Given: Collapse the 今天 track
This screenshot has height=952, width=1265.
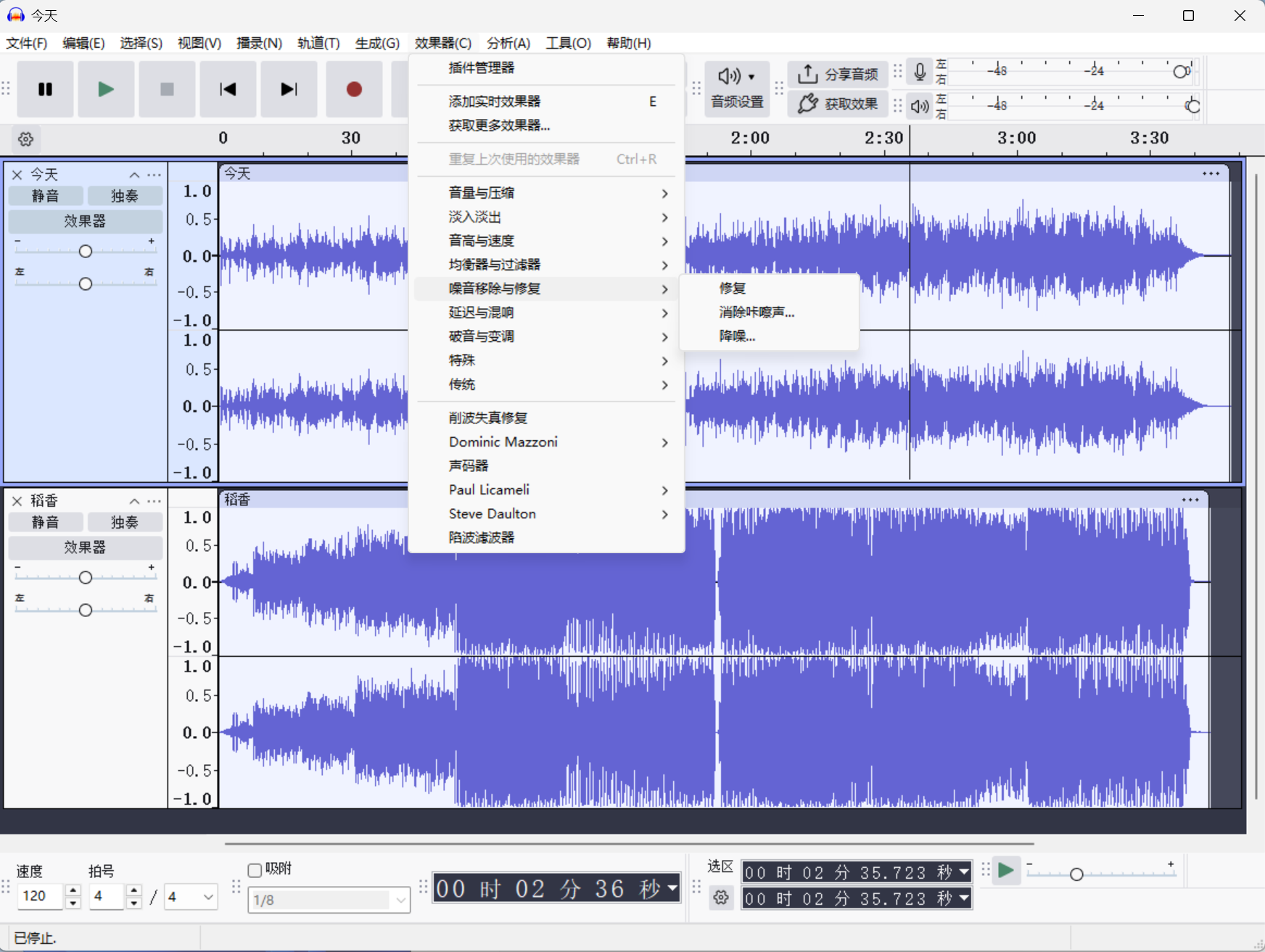Looking at the screenshot, I should (134, 175).
